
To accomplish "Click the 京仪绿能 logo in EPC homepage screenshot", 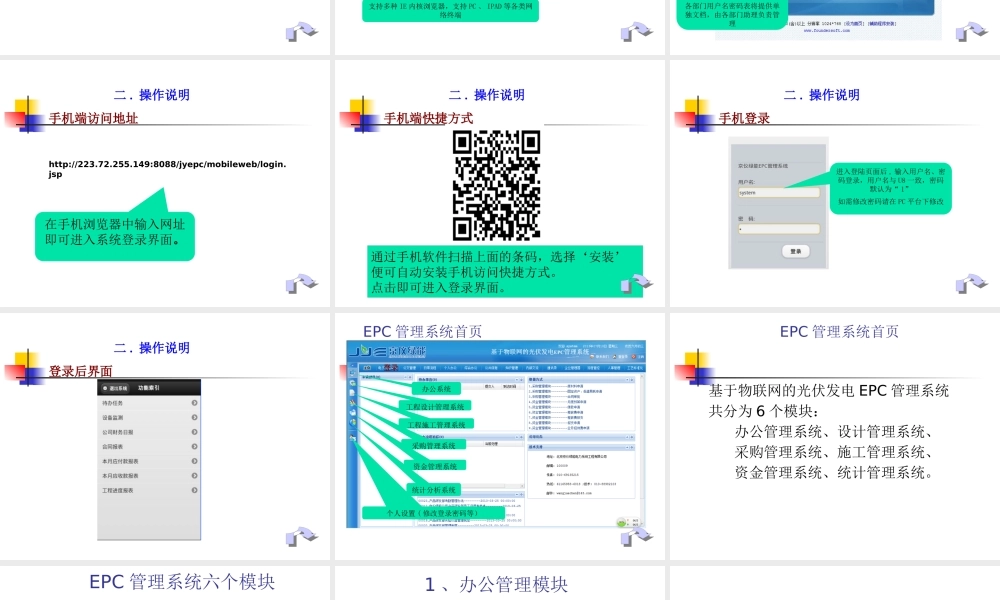I will pos(388,351).
